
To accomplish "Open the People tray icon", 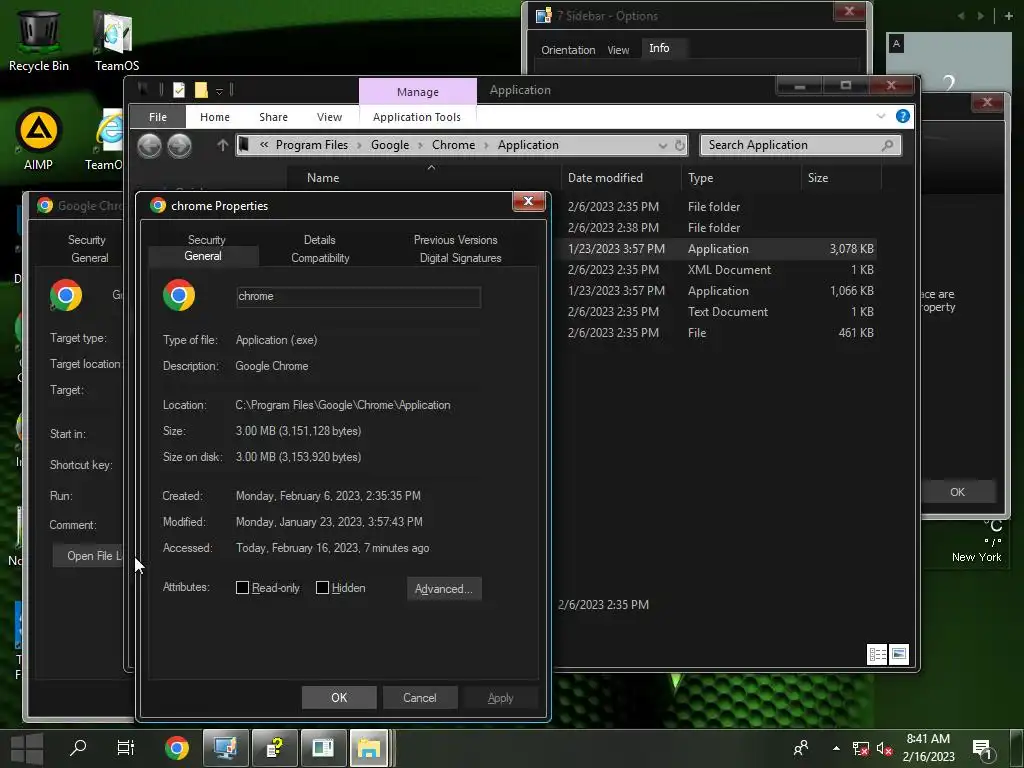I will point(801,748).
